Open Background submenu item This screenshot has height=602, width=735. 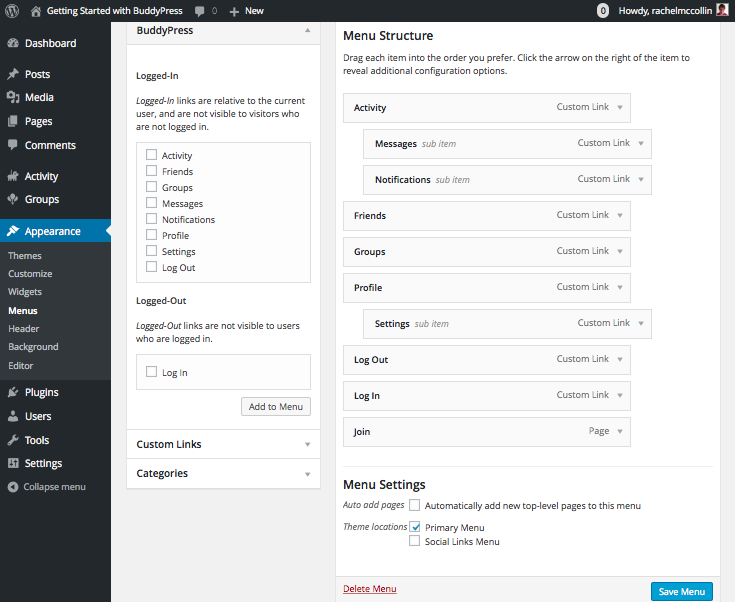[33, 347]
